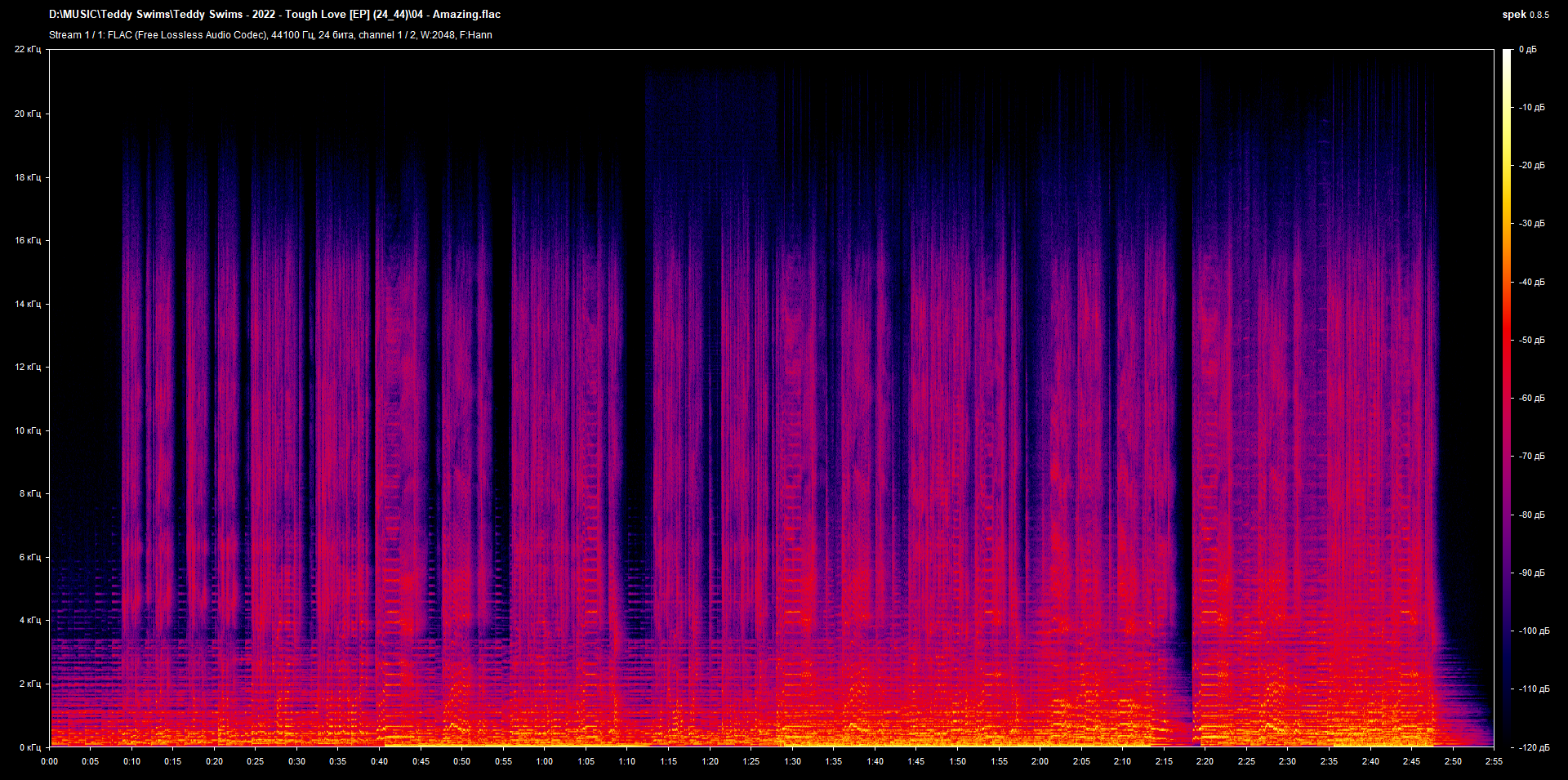Click the -70 дБ level scale label
This screenshot has width=1568, height=780.
click(x=1532, y=457)
